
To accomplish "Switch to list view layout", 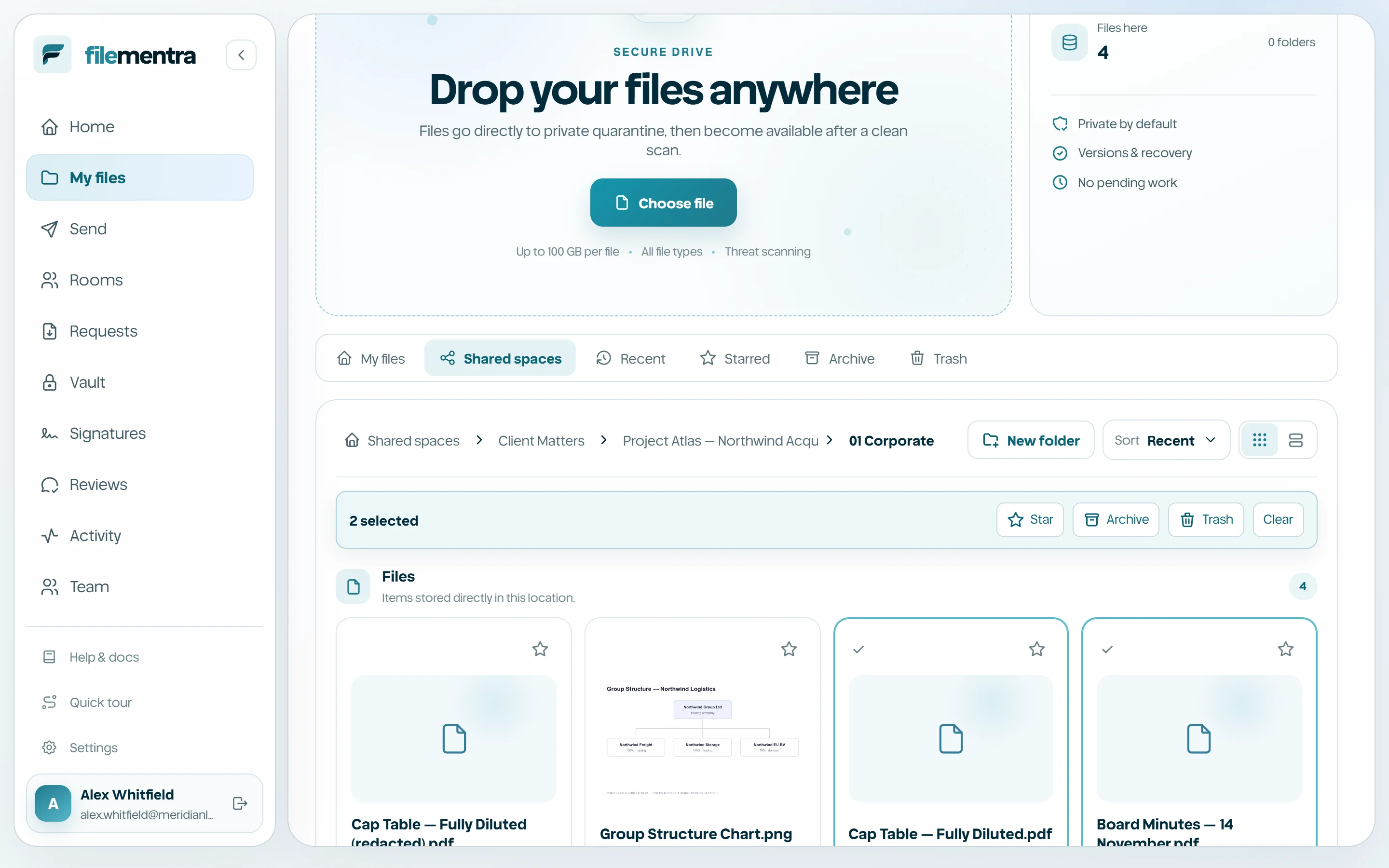I will [1295, 440].
